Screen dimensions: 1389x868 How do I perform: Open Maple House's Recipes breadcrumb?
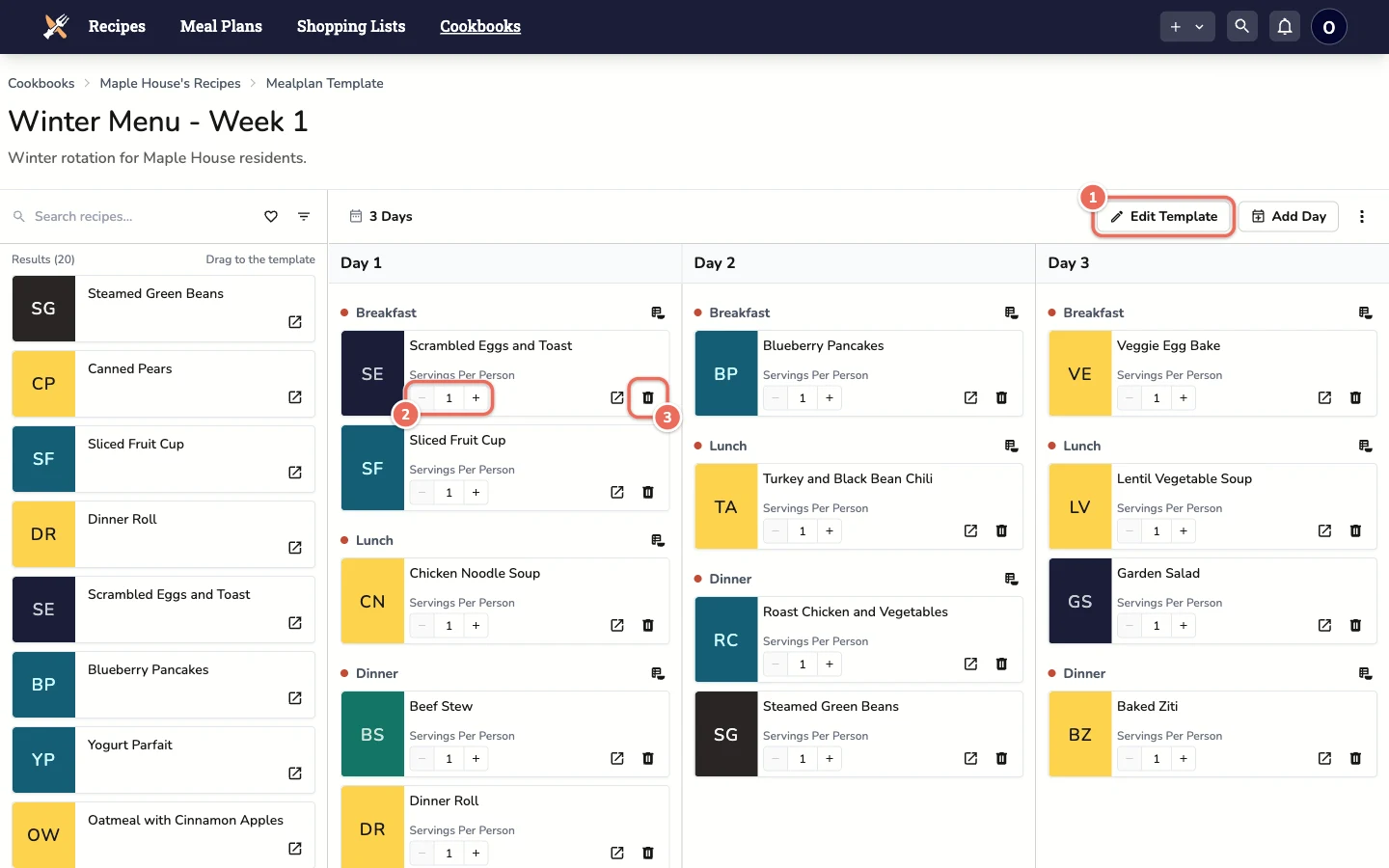[171, 84]
